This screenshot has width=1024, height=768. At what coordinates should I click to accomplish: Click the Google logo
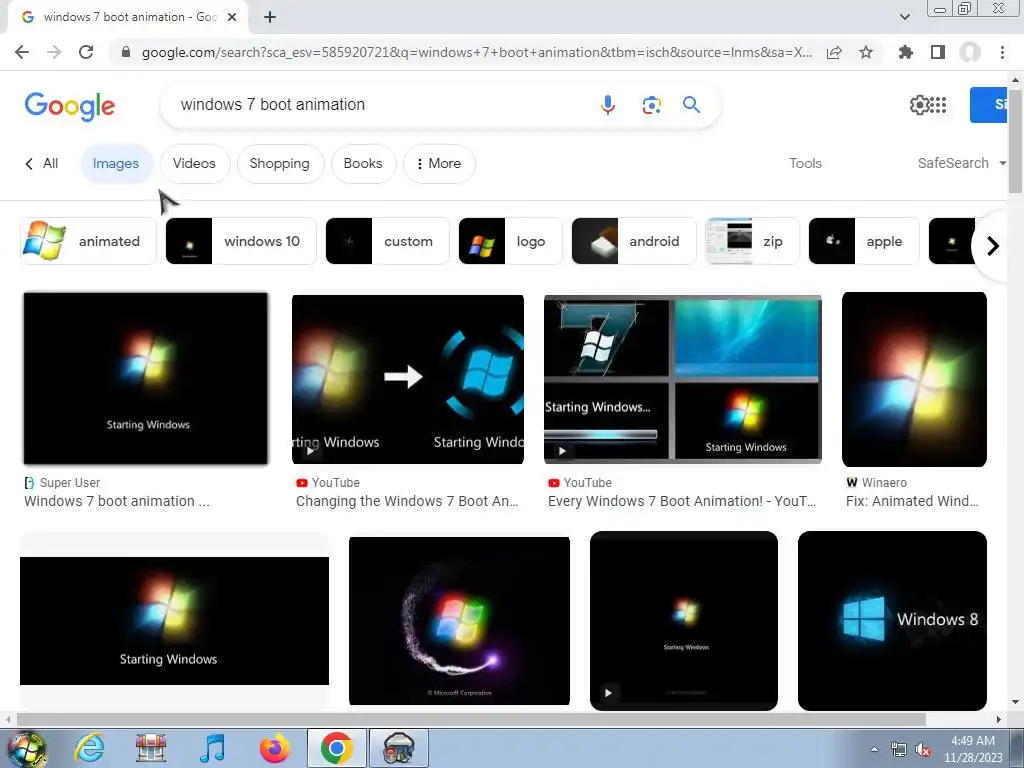pyautogui.click(x=70, y=106)
